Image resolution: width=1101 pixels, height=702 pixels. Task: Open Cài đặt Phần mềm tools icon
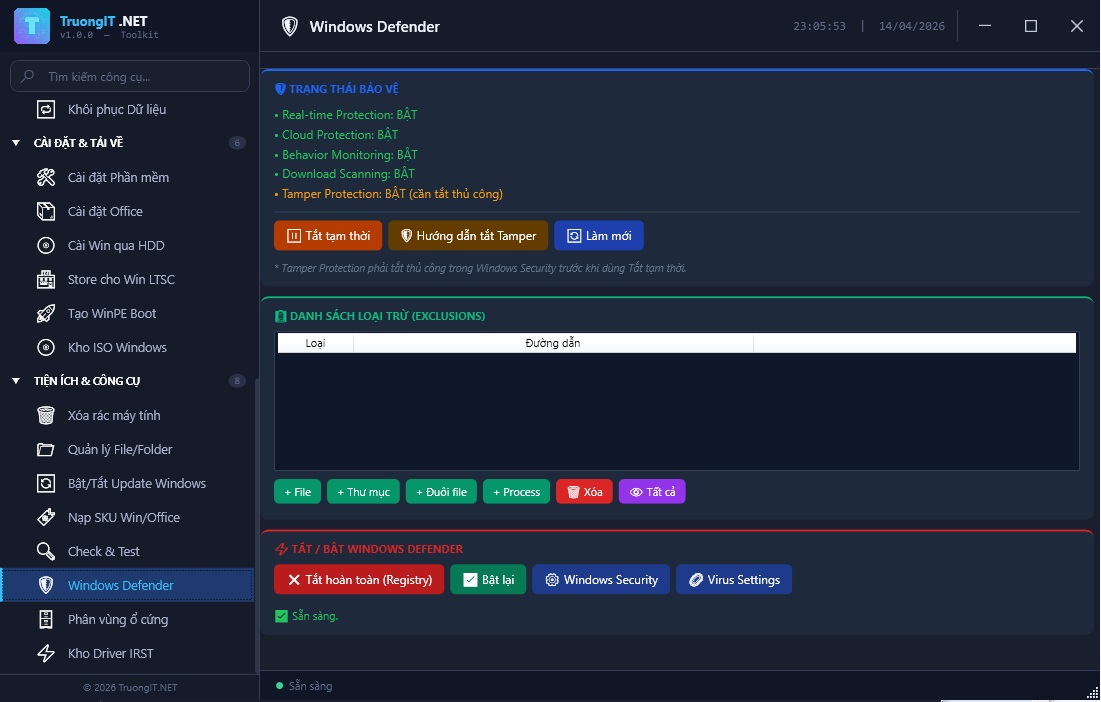(x=46, y=178)
